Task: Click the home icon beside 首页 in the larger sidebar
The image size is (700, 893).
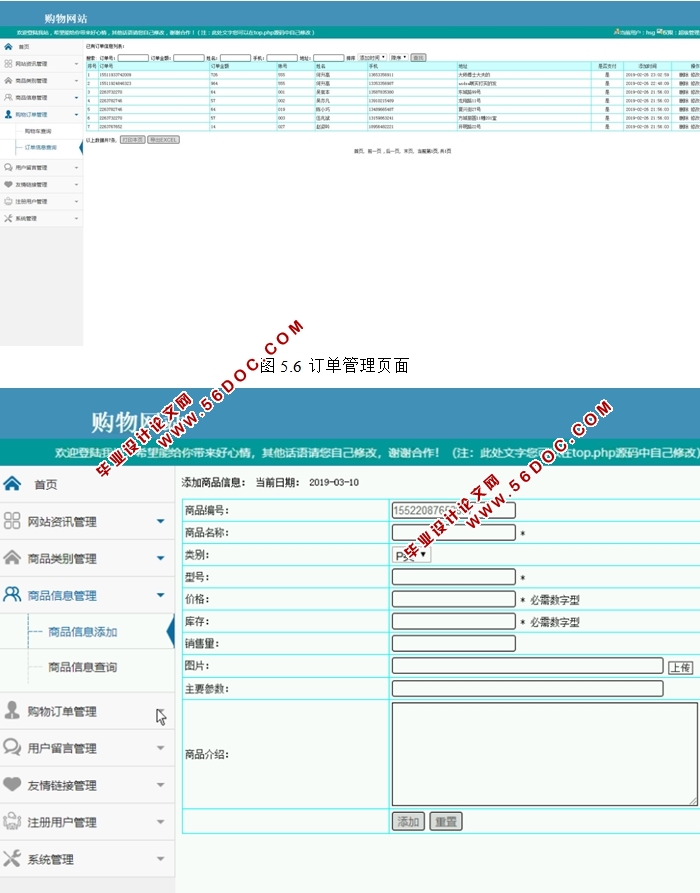Action: 12,483
